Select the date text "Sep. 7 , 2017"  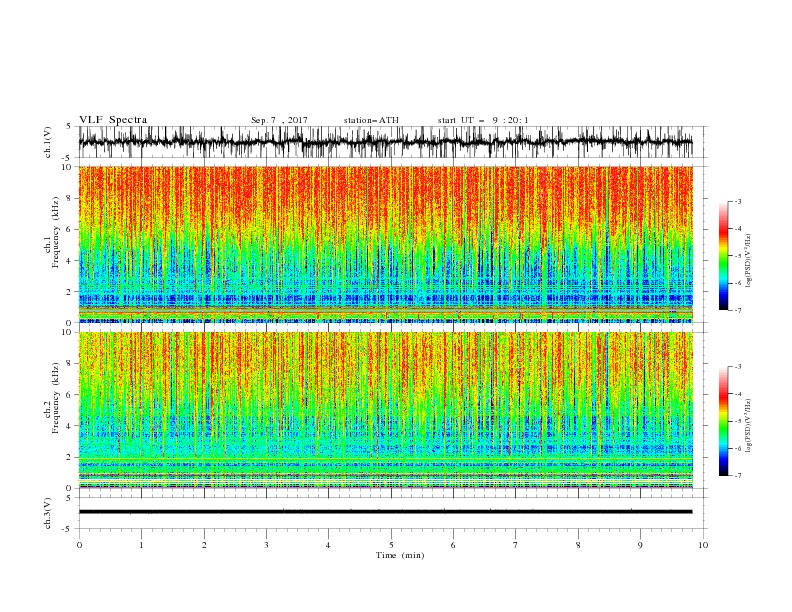279,120
